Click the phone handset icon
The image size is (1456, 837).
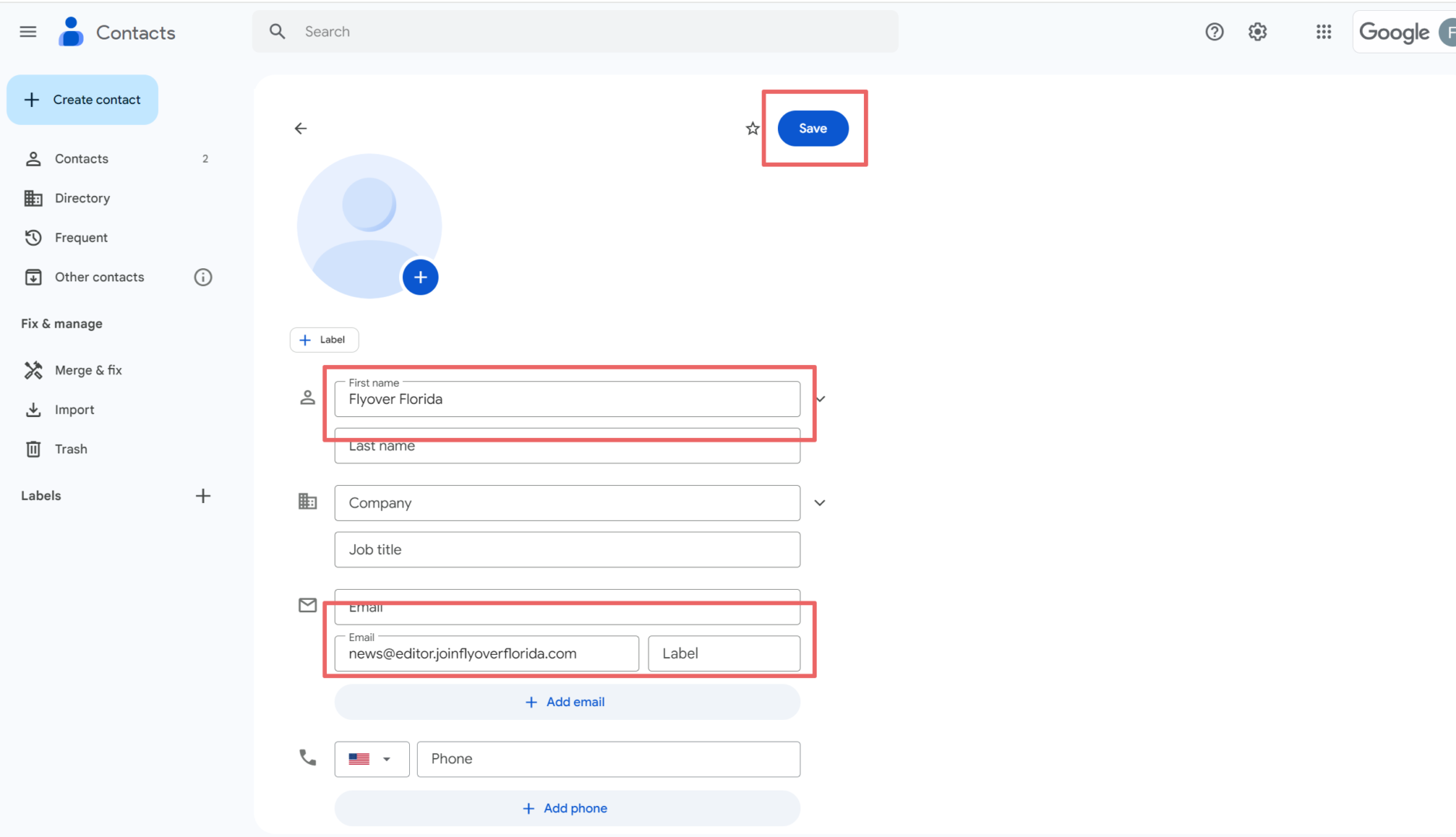point(308,758)
